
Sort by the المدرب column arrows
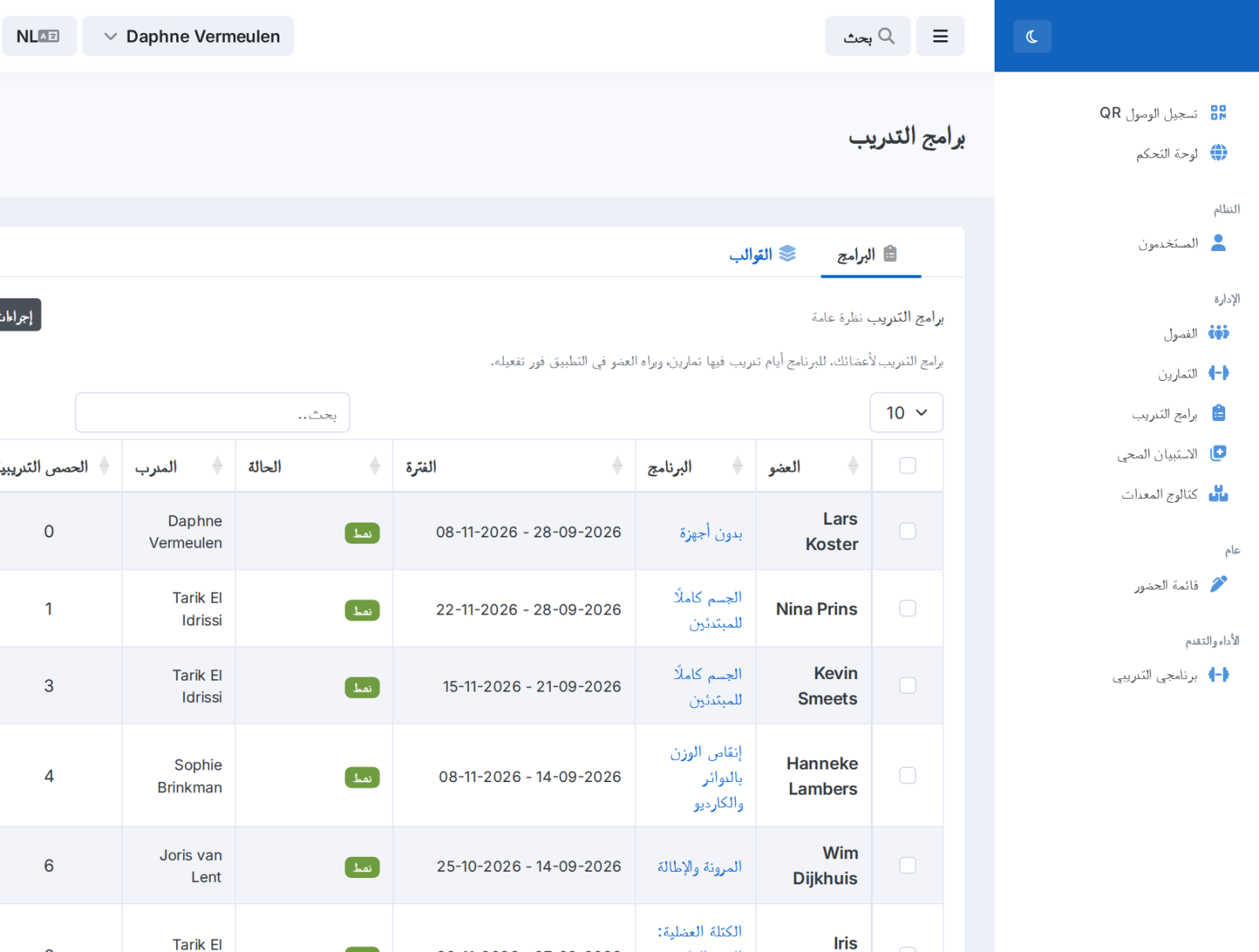tap(217, 466)
